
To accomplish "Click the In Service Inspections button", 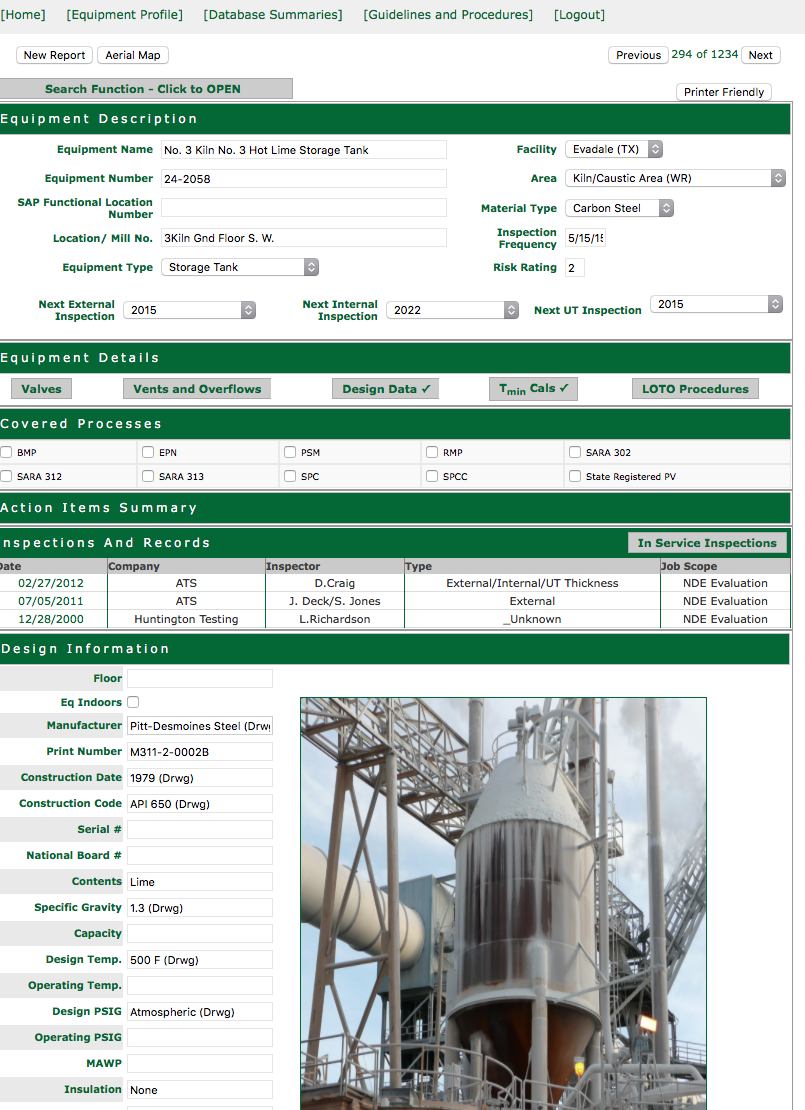I will (x=707, y=543).
